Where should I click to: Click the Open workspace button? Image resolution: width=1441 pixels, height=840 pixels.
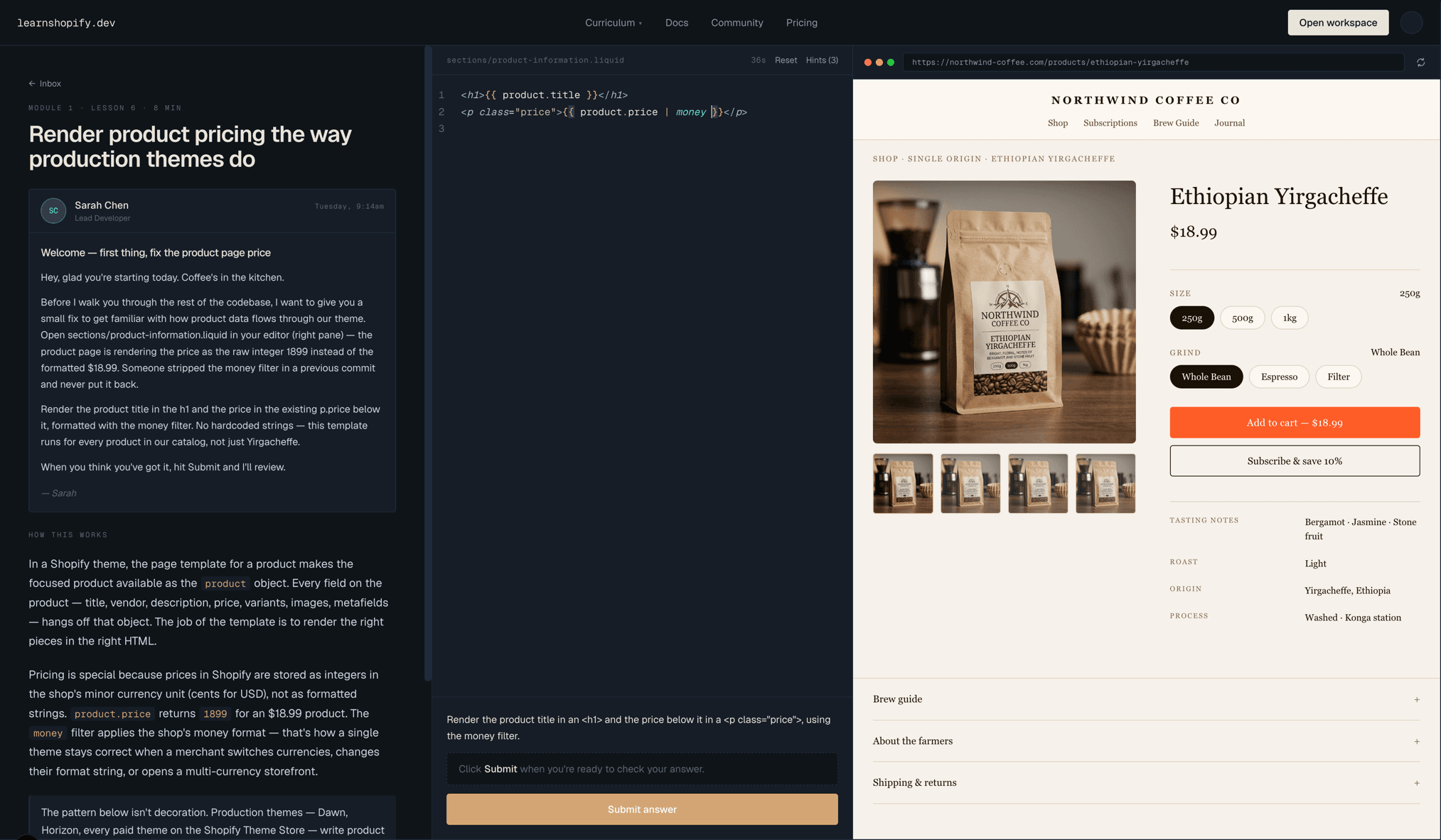pos(1338,23)
